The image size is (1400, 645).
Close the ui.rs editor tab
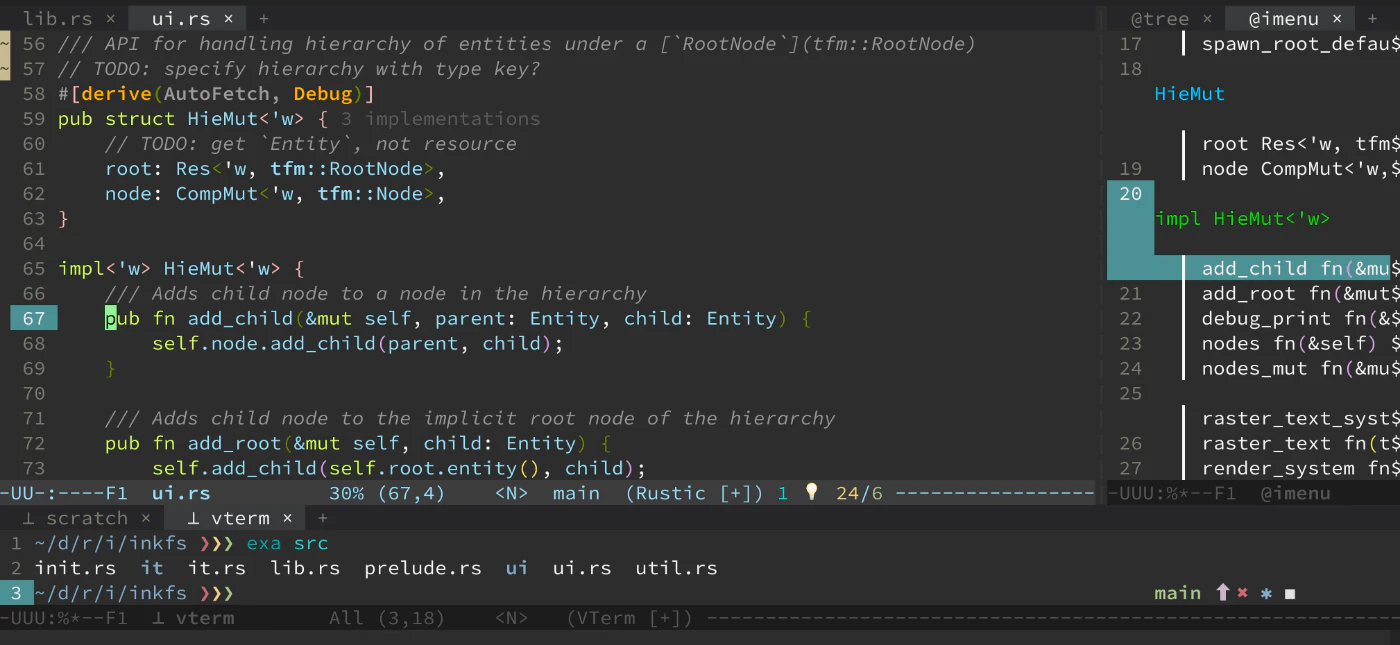click(228, 18)
